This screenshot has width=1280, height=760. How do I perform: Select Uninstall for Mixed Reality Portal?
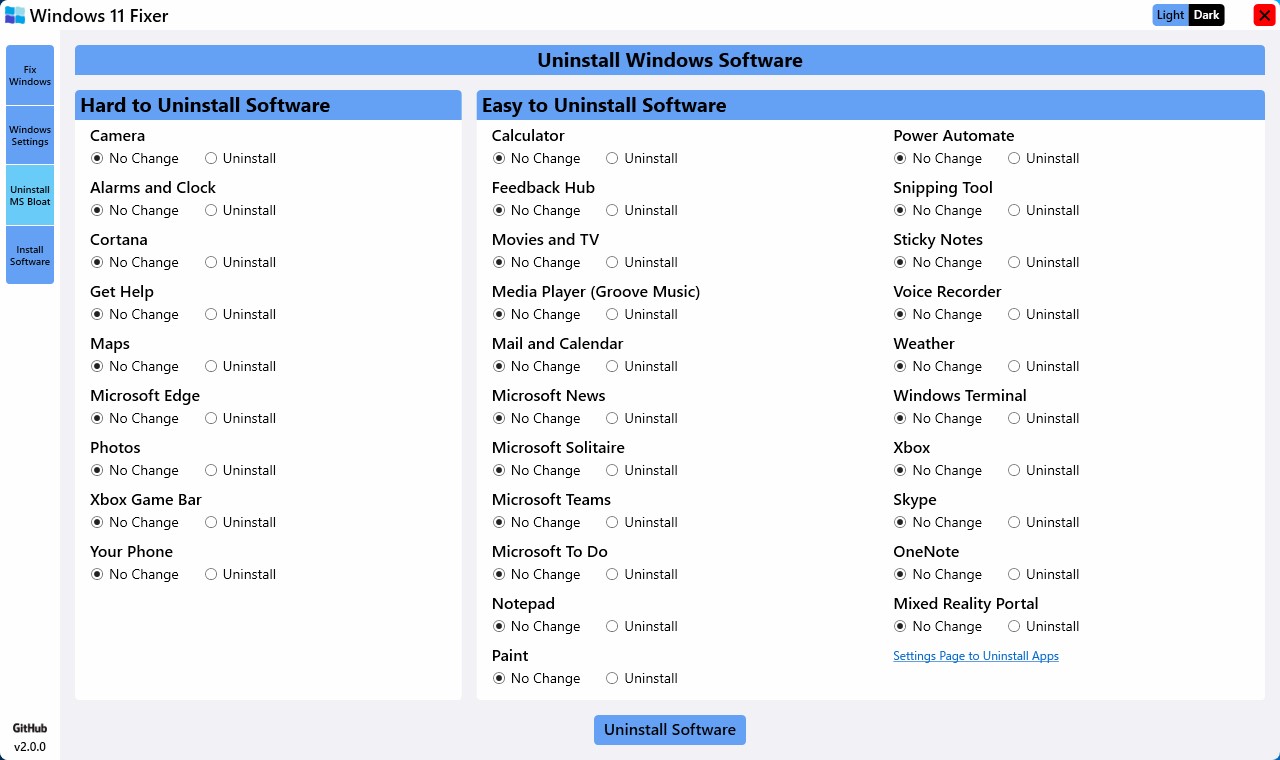(1014, 626)
